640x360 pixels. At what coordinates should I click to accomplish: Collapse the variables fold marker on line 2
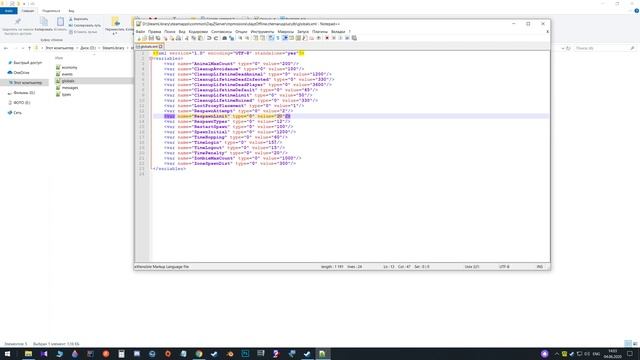point(151,58)
